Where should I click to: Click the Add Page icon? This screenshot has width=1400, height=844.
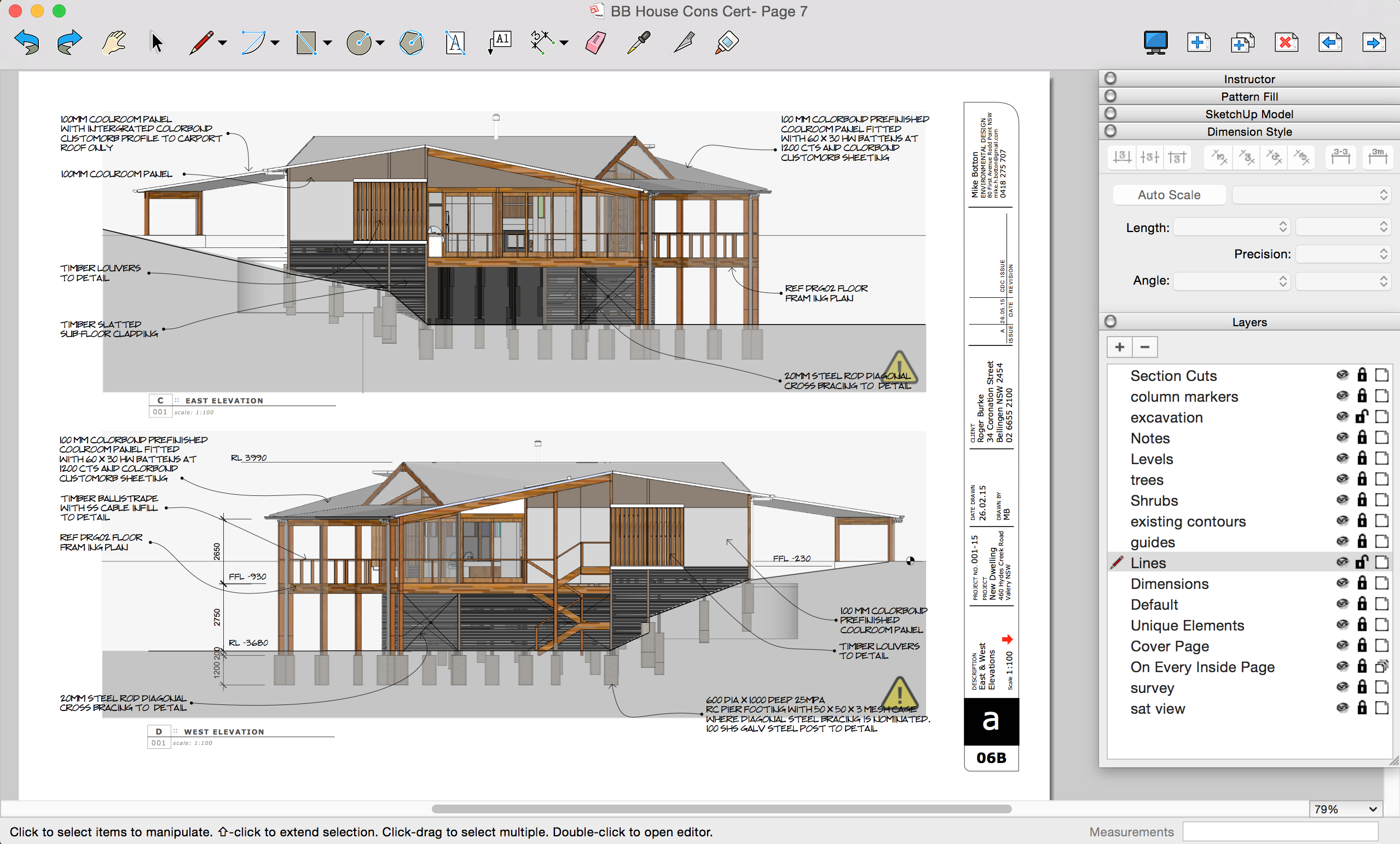tap(1198, 43)
